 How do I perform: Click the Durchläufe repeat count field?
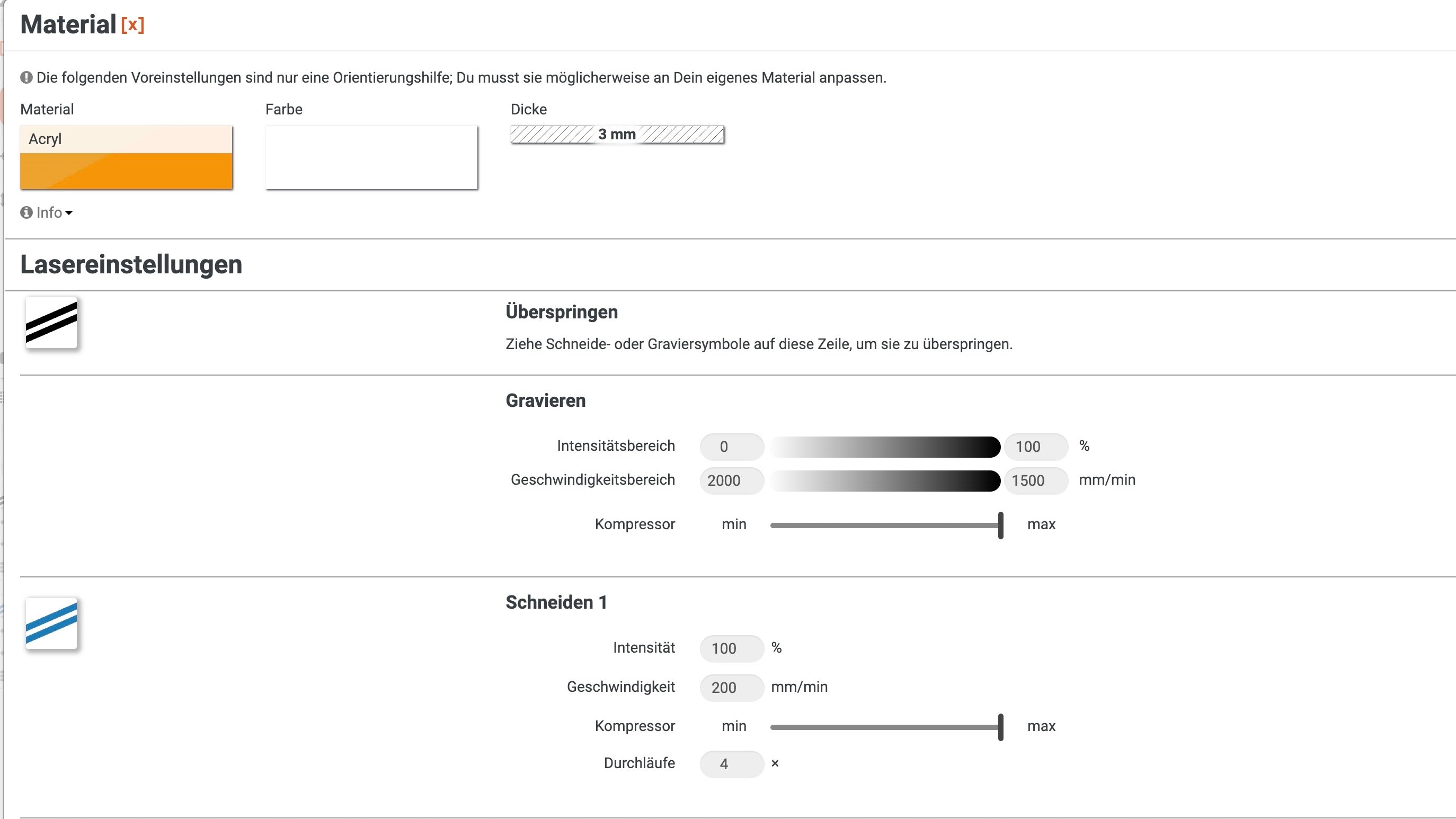[x=724, y=763]
